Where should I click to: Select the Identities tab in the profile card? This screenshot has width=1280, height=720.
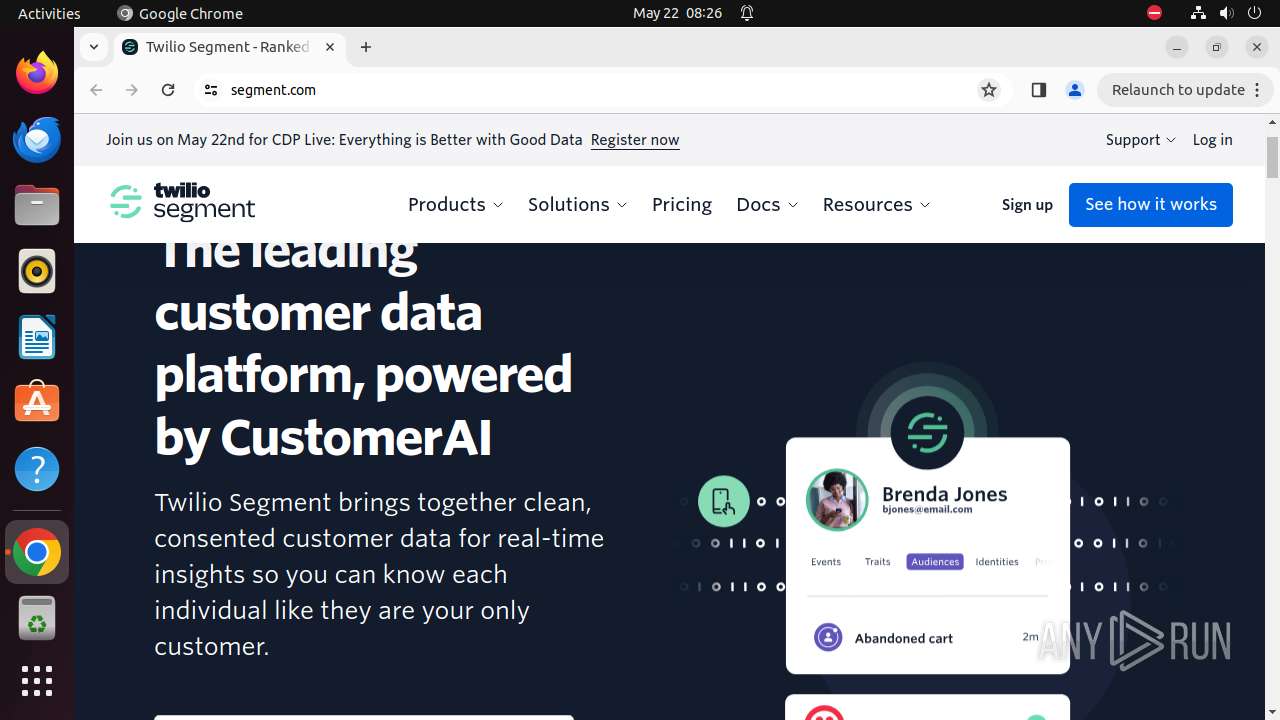997,562
